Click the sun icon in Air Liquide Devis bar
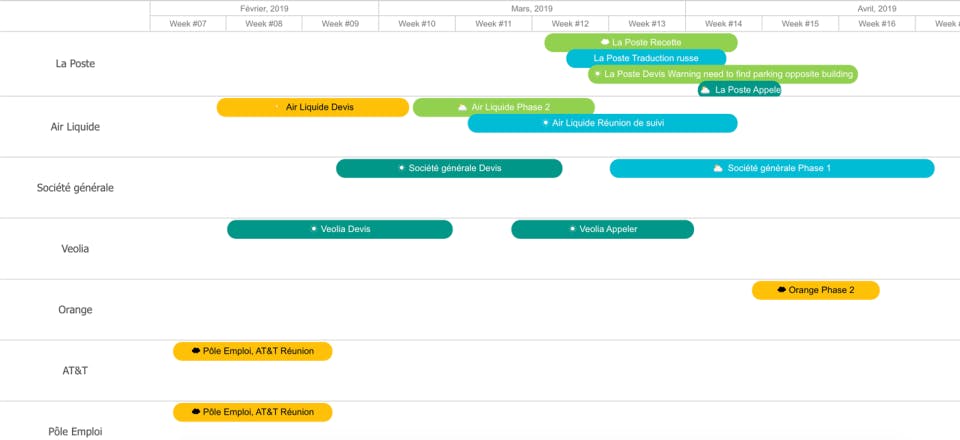960x440 pixels. (x=277, y=107)
